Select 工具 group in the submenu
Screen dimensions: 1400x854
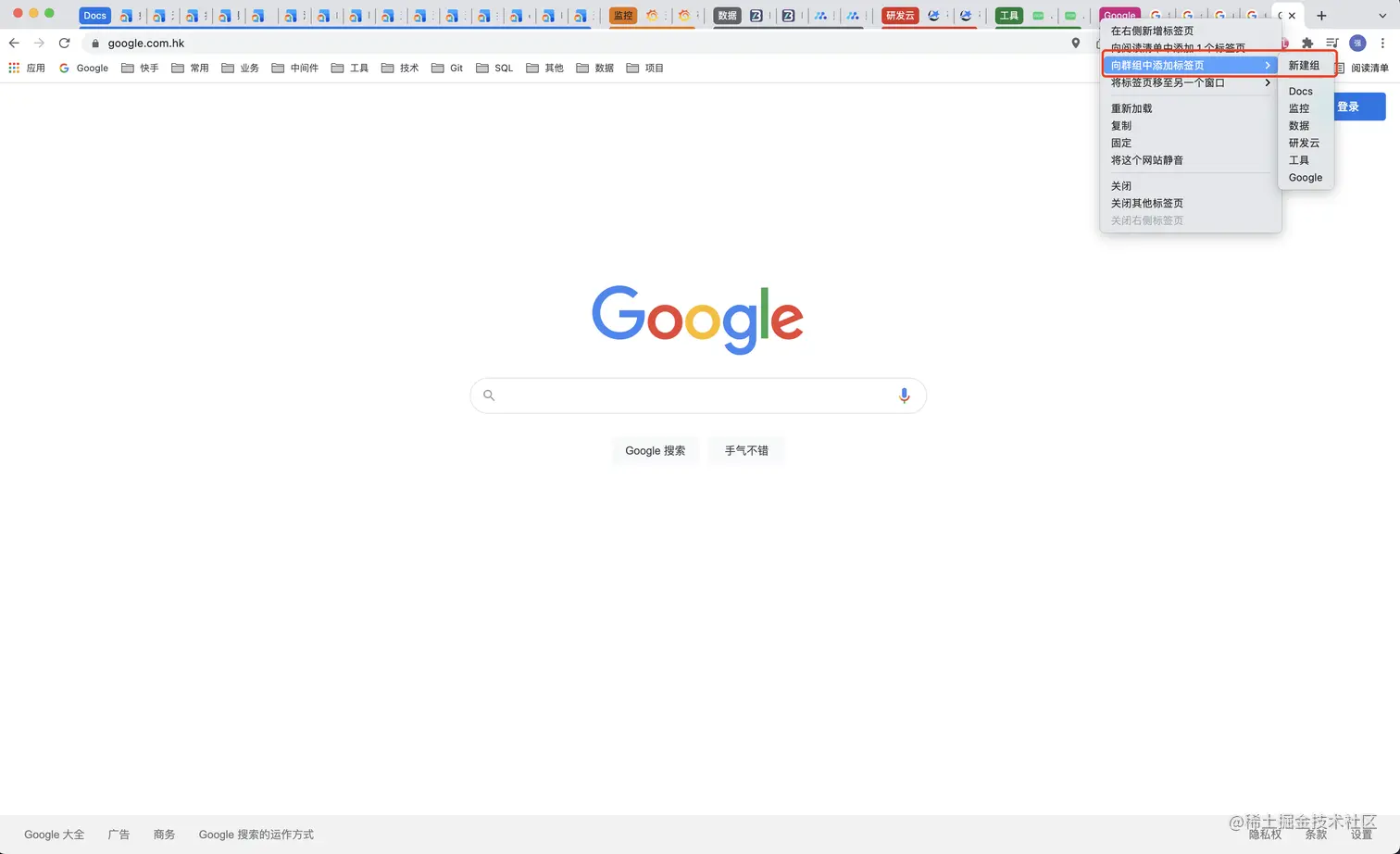click(1306, 160)
